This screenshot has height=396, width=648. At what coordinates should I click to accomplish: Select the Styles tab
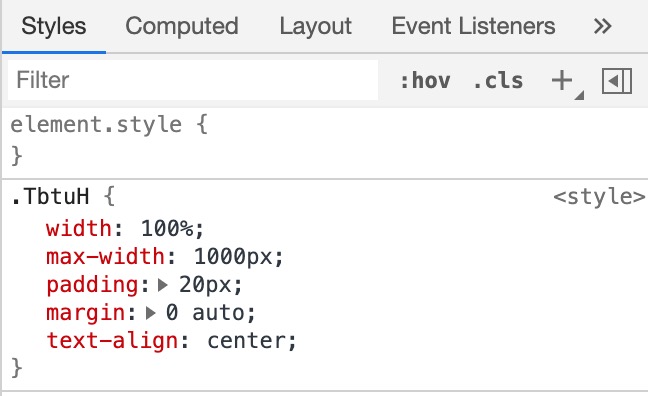tap(54, 26)
